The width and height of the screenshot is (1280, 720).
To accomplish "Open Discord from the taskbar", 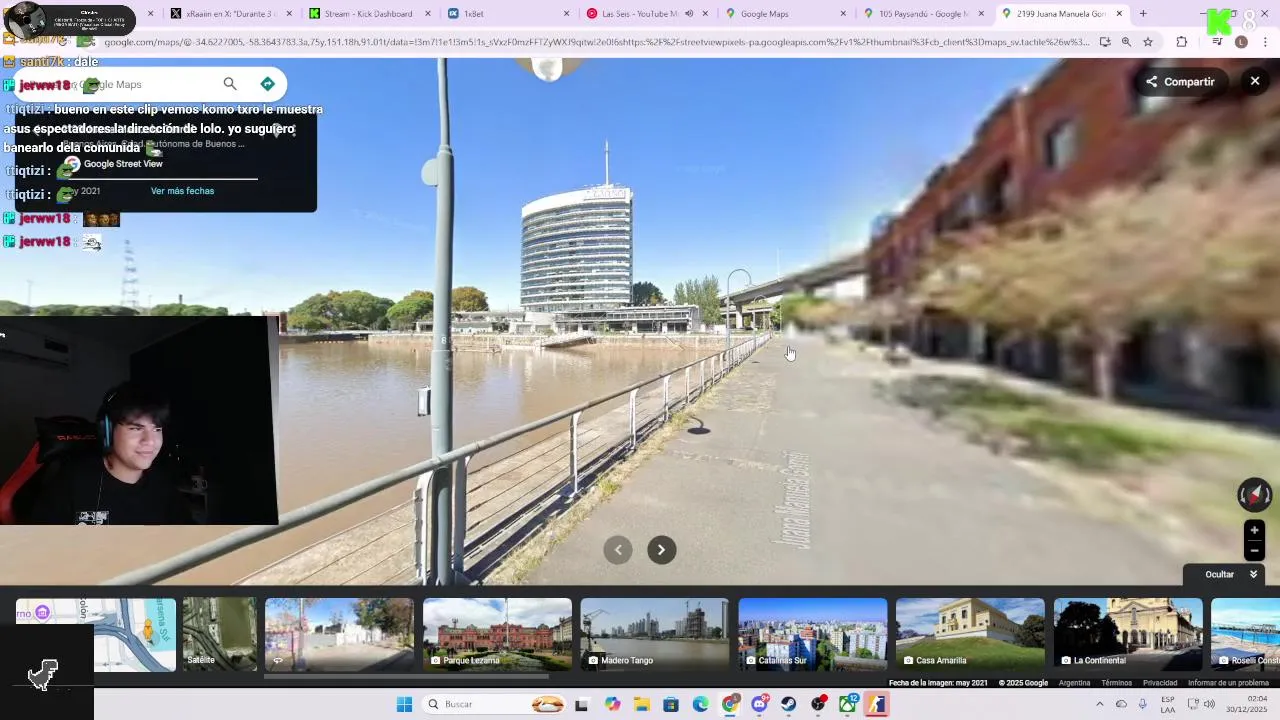I will pos(760,704).
